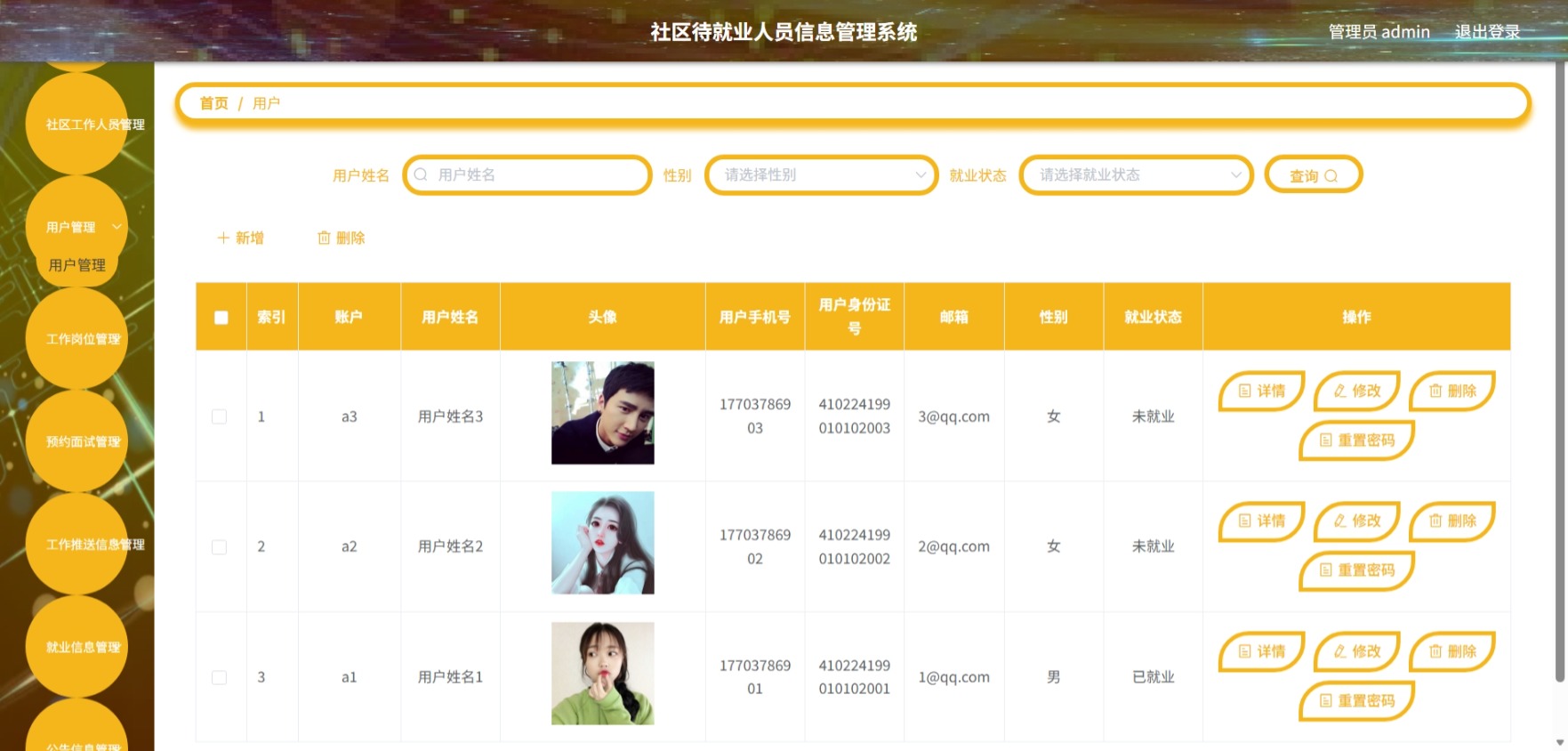
Task: Click ID number 410224199010102003
Action: pos(854,416)
